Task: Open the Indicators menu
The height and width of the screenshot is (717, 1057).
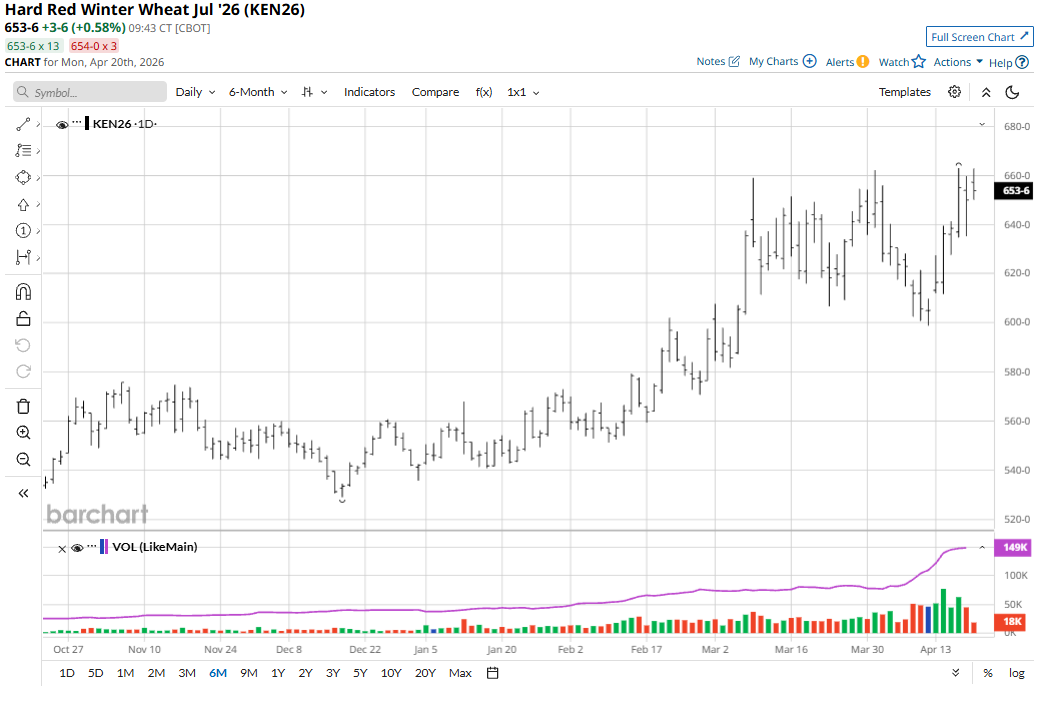Action: (369, 92)
